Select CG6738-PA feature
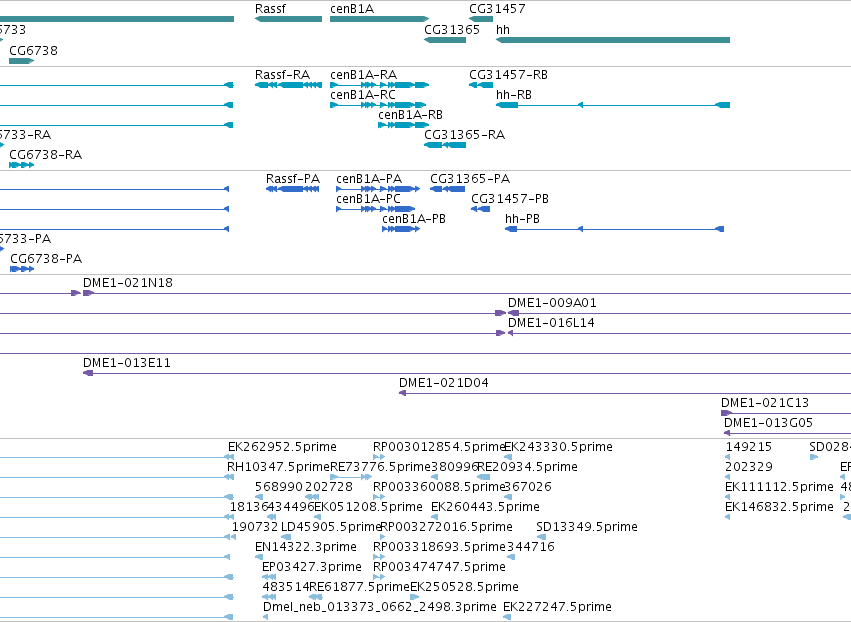The width and height of the screenshot is (851, 622). point(22,269)
